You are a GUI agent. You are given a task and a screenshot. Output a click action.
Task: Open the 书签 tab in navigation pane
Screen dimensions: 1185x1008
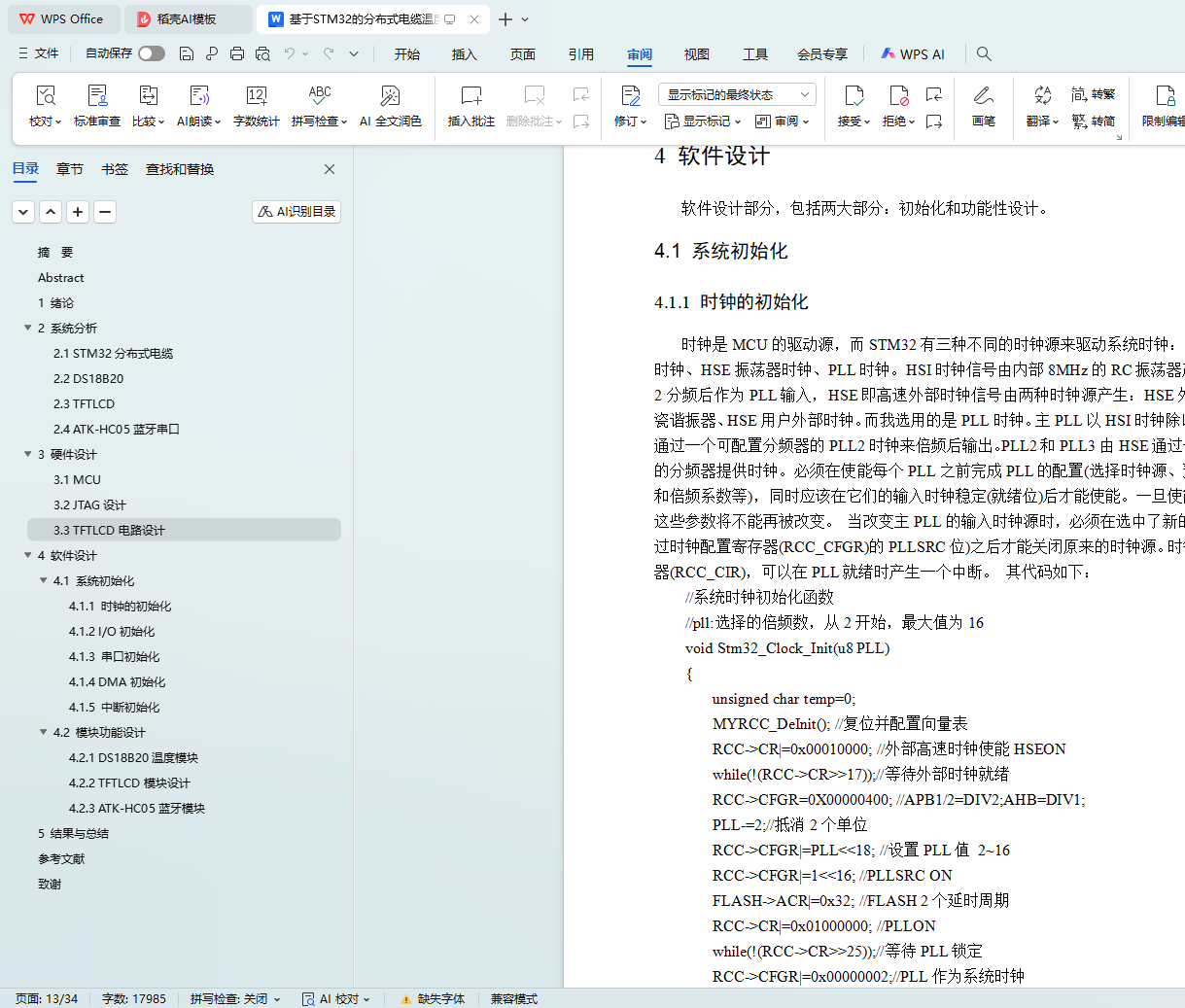coord(115,169)
